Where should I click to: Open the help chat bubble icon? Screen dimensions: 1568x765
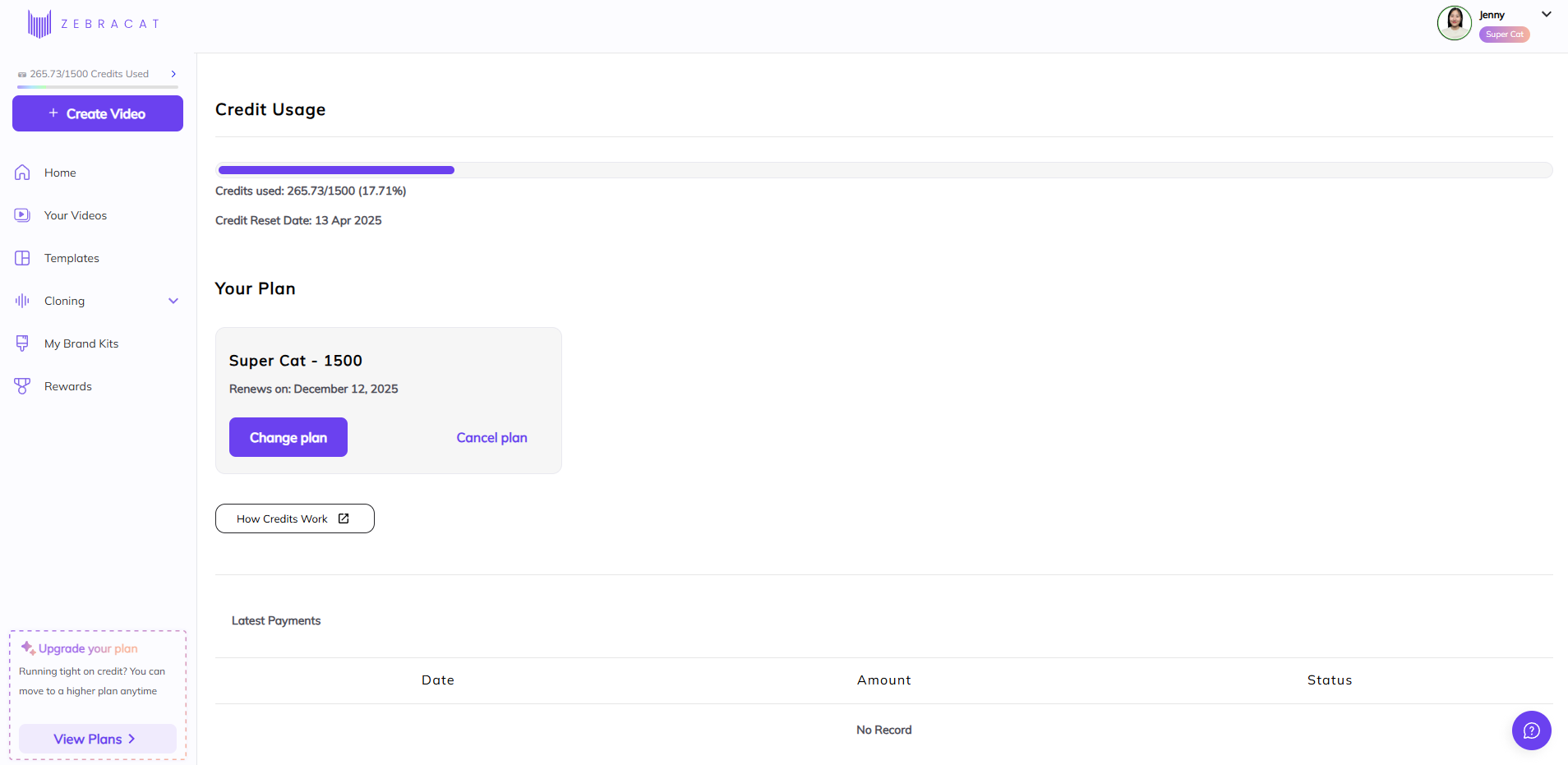point(1532,730)
